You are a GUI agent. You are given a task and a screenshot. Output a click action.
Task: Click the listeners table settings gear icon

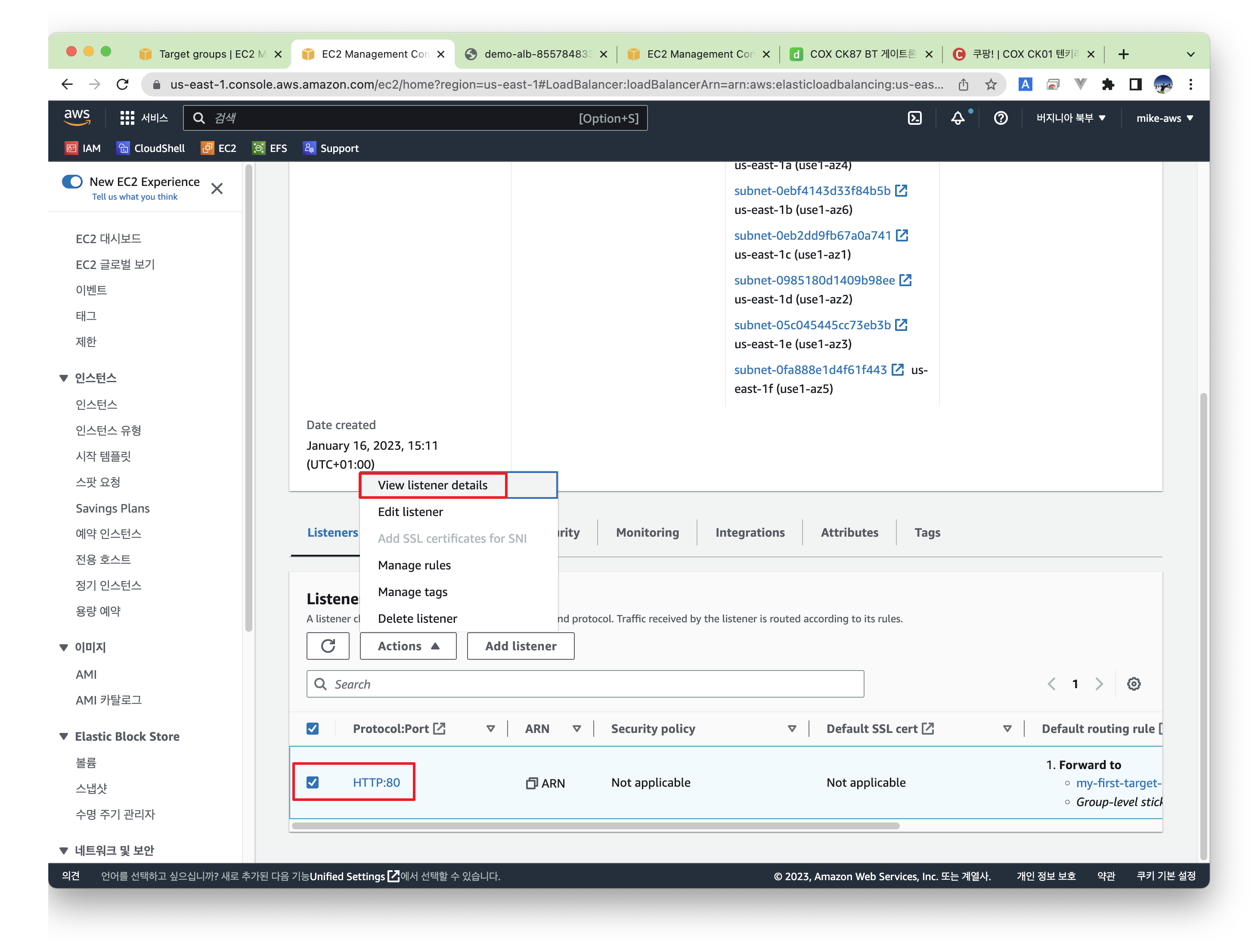(x=1134, y=684)
